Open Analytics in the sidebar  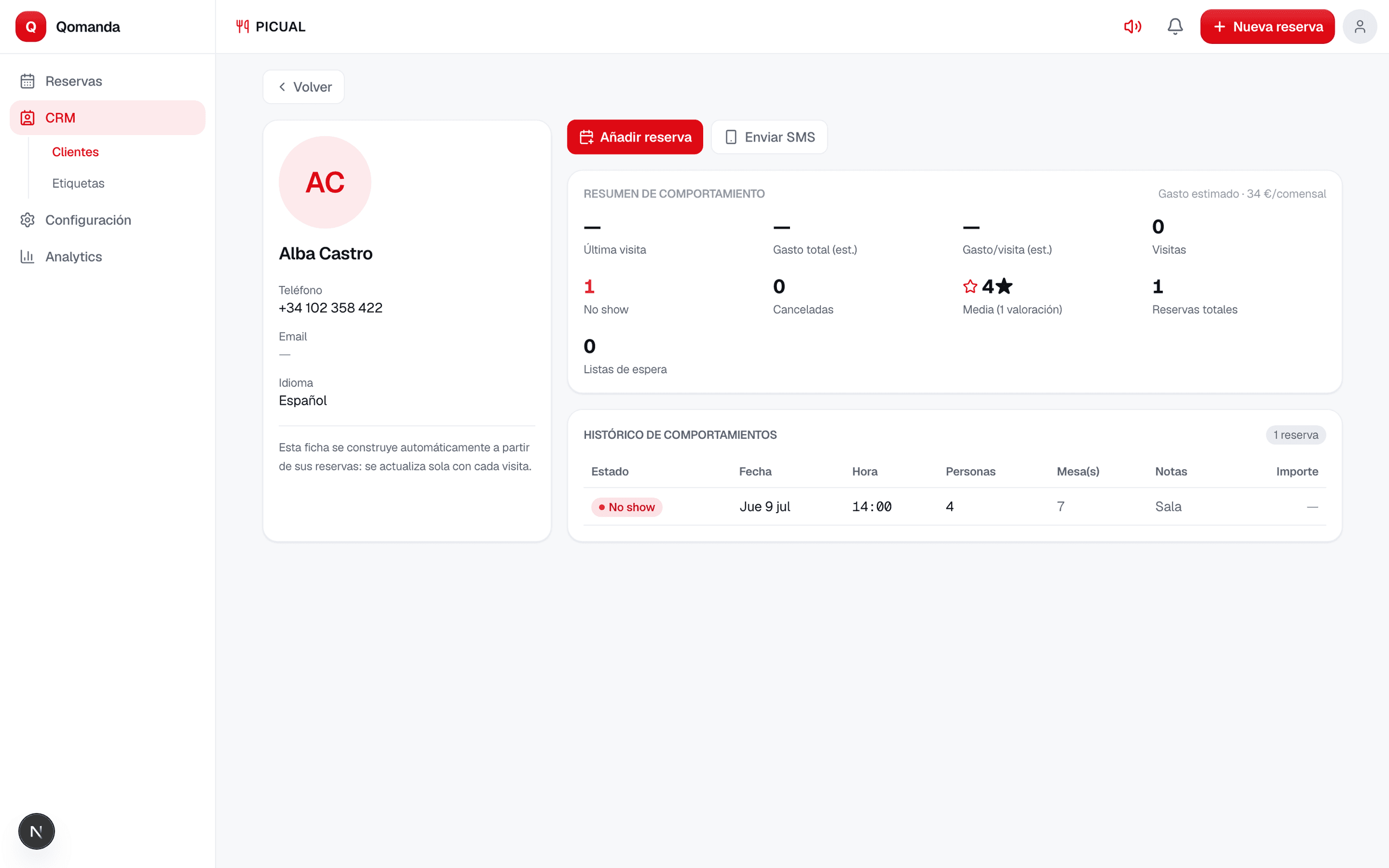(x=107, y=257)
